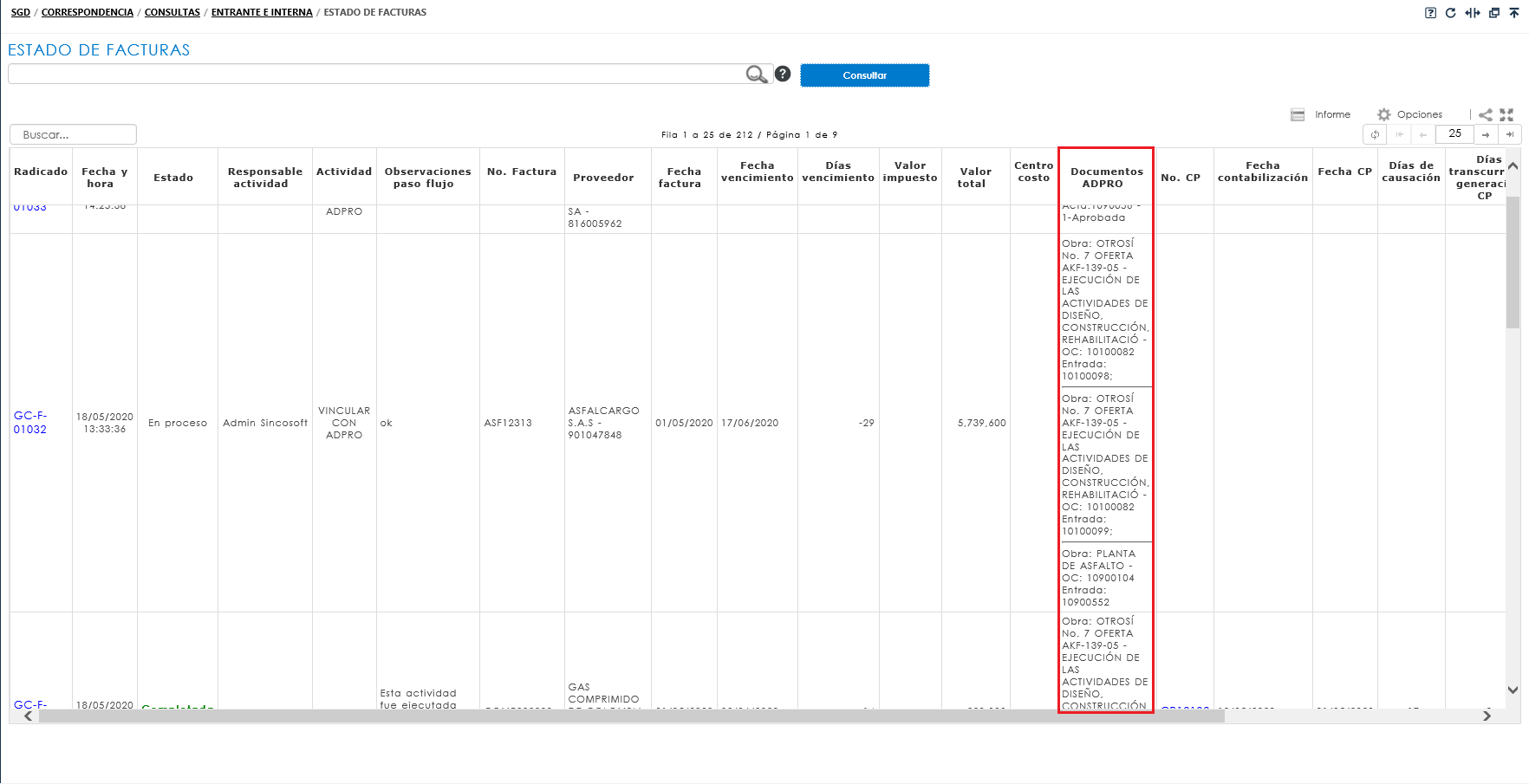Open the Informe menu label

pyautogui.click(x=1332, y=114)
